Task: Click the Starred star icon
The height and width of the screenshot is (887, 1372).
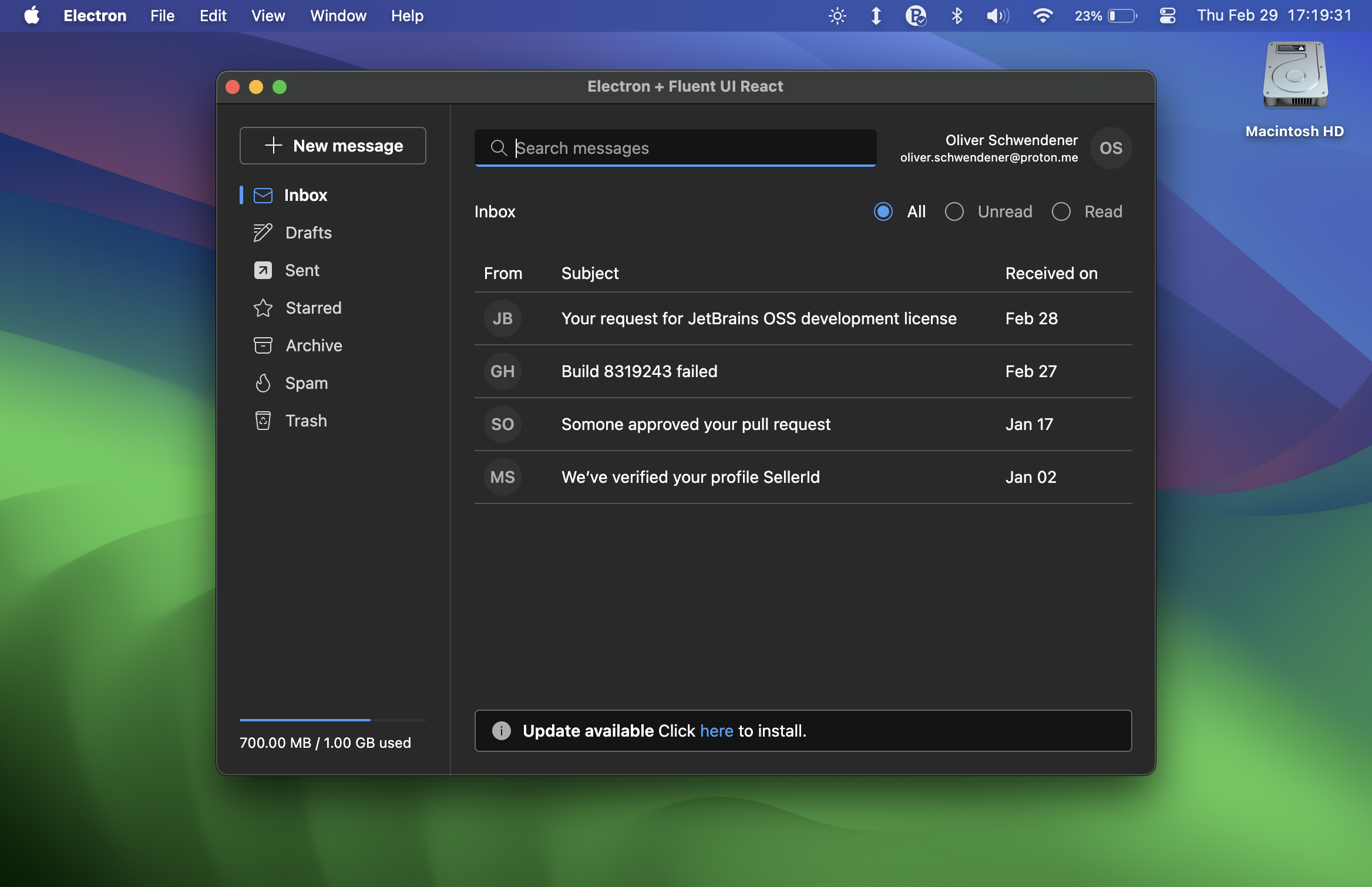Action: tap(263, 308)
